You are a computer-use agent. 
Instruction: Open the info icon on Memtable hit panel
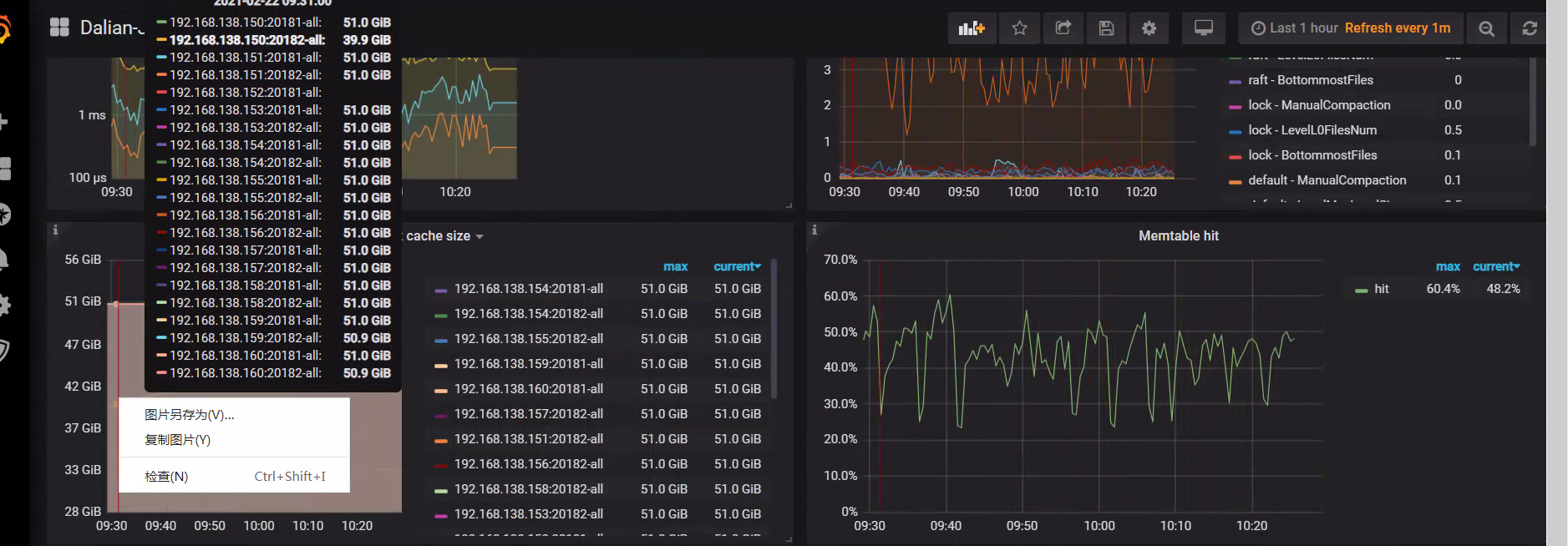pyautogui.click(x=814, y=230)
